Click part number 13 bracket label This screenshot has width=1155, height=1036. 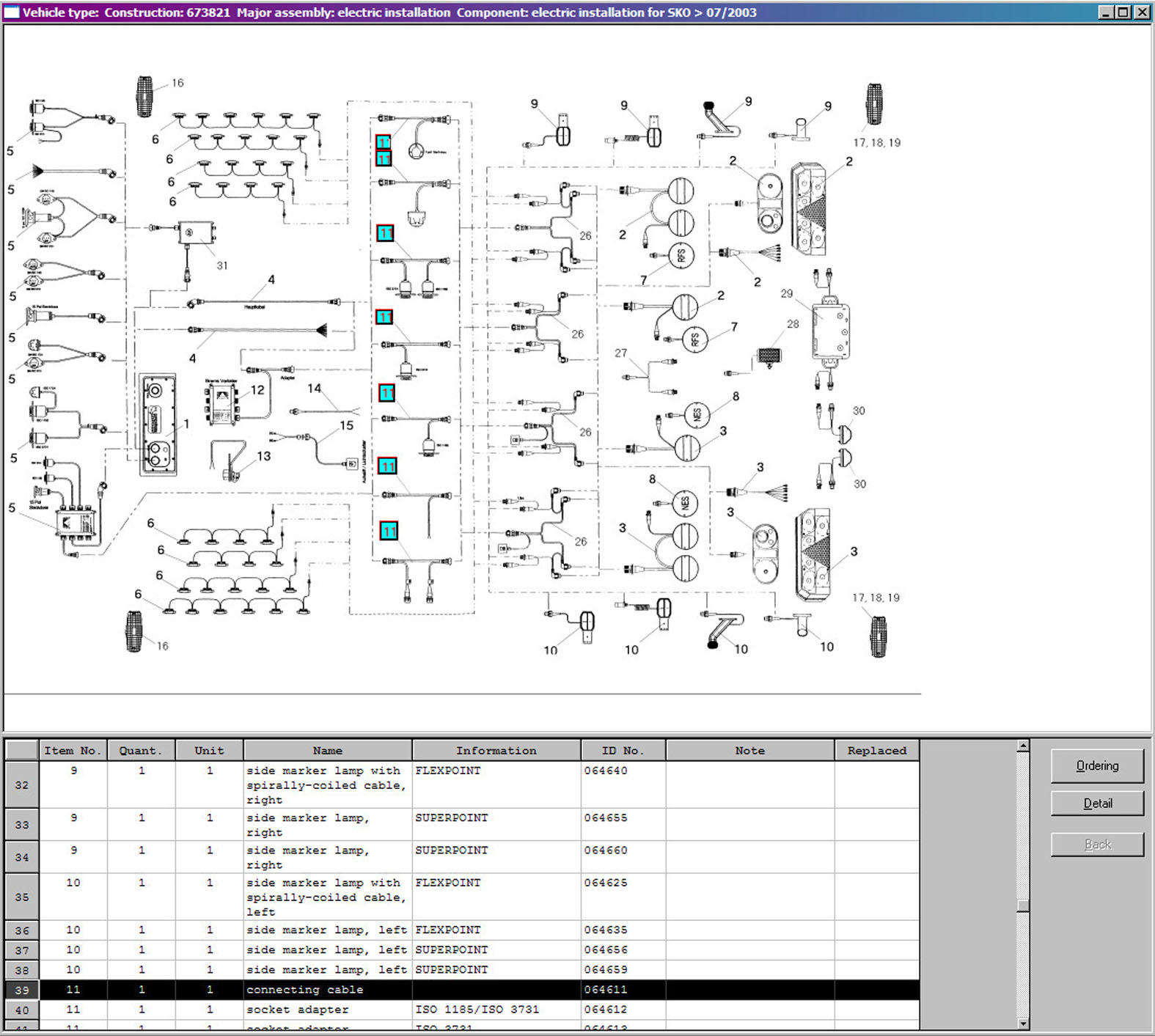[x=263, y=456]
